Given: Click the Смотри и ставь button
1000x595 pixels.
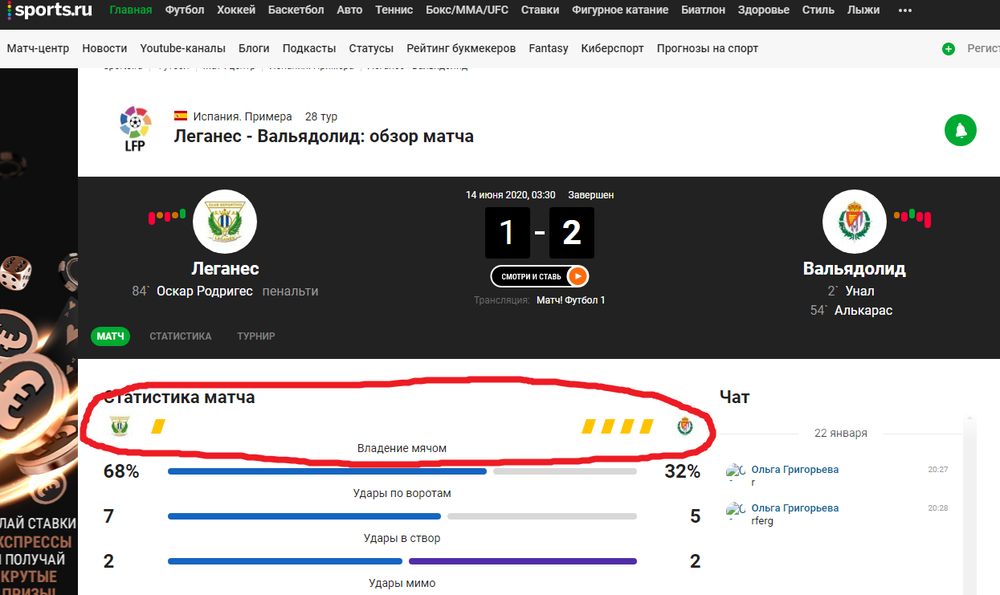Looking at the screenshot, I should click(x=540, y=276).
